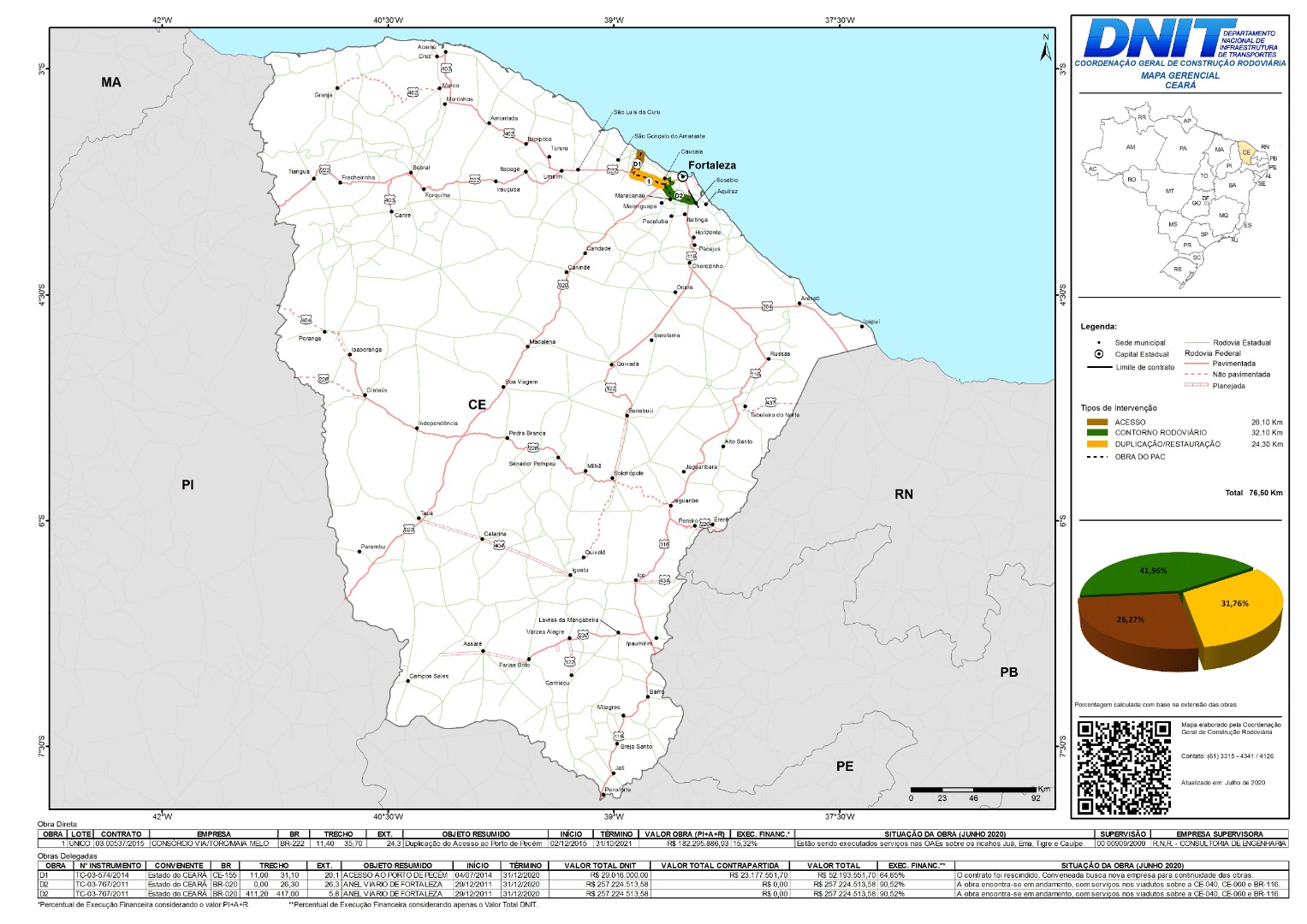Screen dimensions: 1307x924
Task: Click the Sobral city label on the map
Action: (420, 168)
